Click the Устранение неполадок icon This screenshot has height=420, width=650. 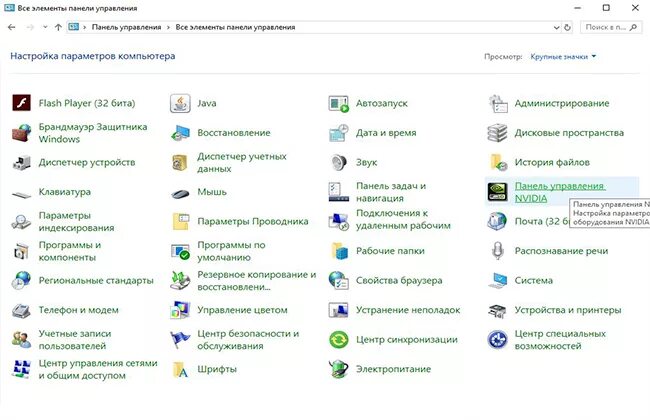point(338,310)
